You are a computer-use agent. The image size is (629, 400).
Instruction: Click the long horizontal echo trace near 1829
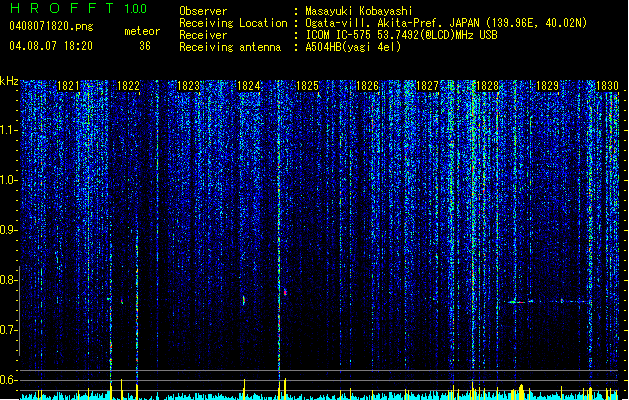tap(549, 301)
